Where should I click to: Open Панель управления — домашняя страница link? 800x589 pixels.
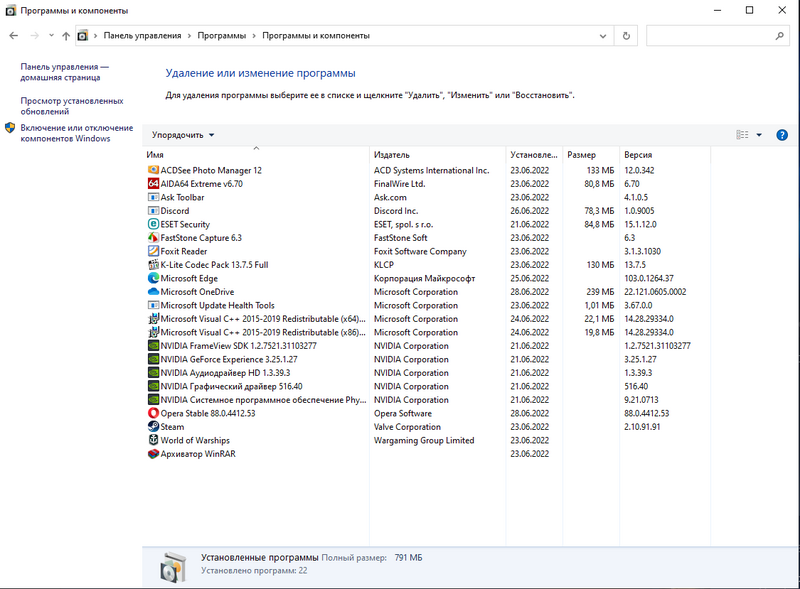(64, 72)
